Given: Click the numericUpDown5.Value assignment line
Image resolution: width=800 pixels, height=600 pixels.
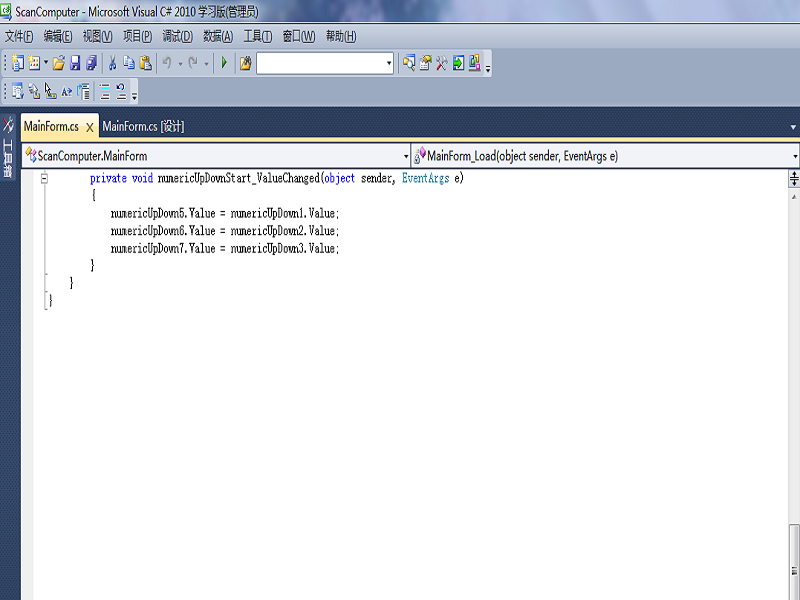Looking at the screenshot, I should point(224,213).
